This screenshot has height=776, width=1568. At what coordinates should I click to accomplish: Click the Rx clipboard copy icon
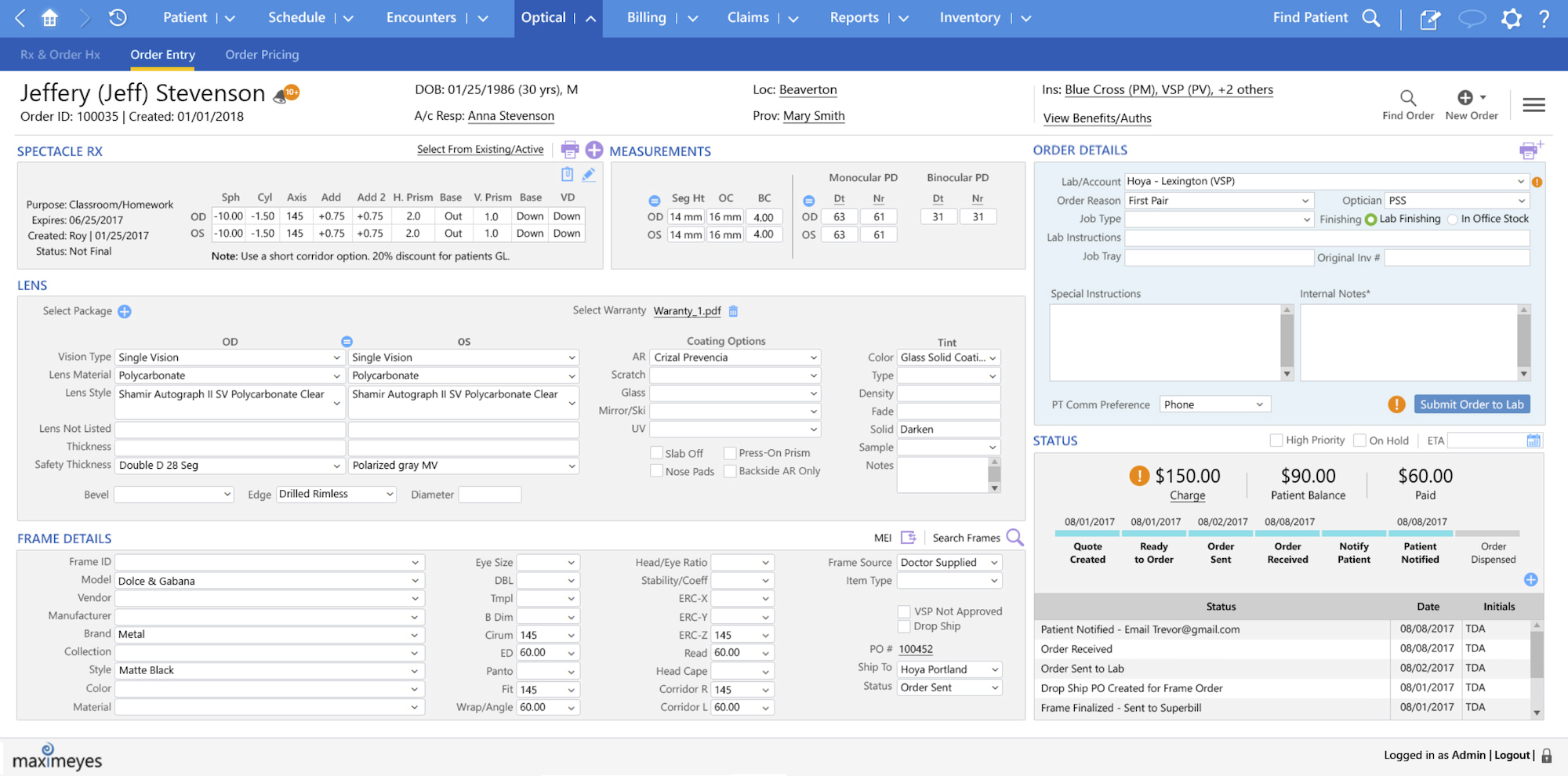point(568,174)
